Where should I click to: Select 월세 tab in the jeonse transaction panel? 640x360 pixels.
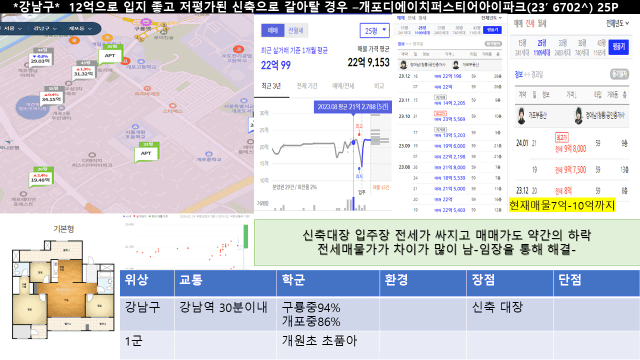(542, 24)
